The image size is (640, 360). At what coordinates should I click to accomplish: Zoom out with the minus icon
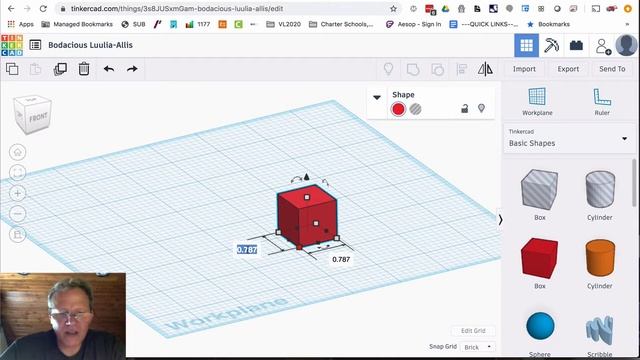tap(18, 214)
